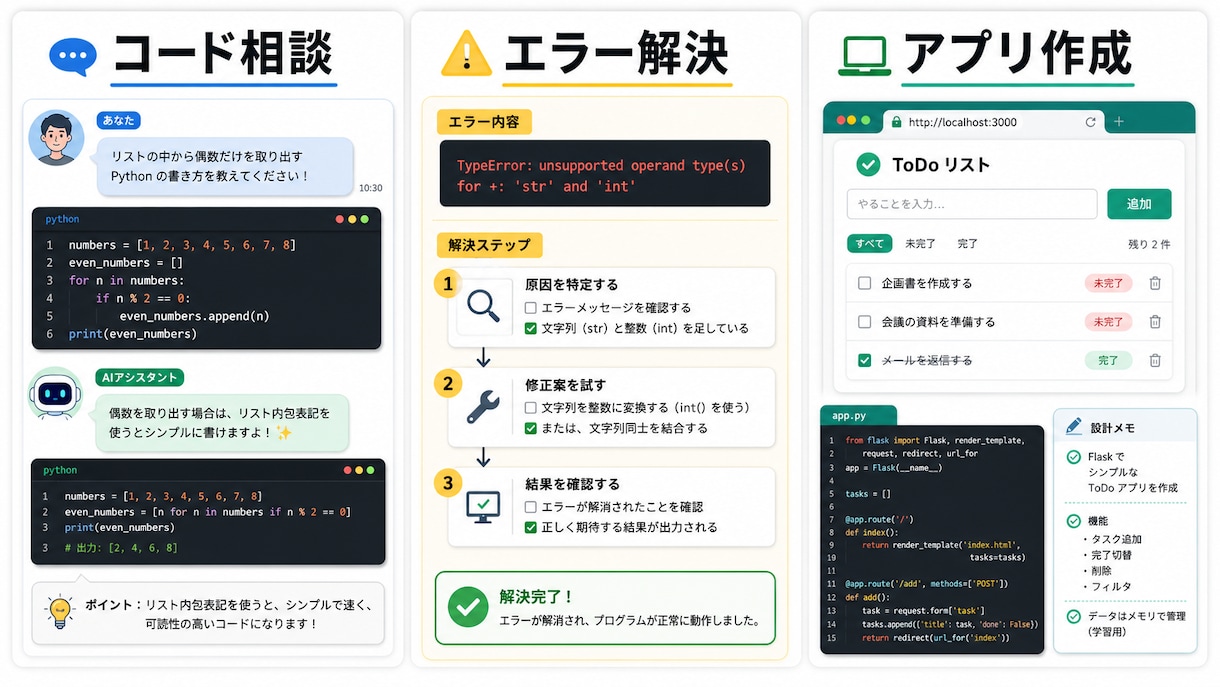This screenshot has height=687, width=1220.
Task: Check 文字列を整数に変換する checkbox
Action: [531, 408]
